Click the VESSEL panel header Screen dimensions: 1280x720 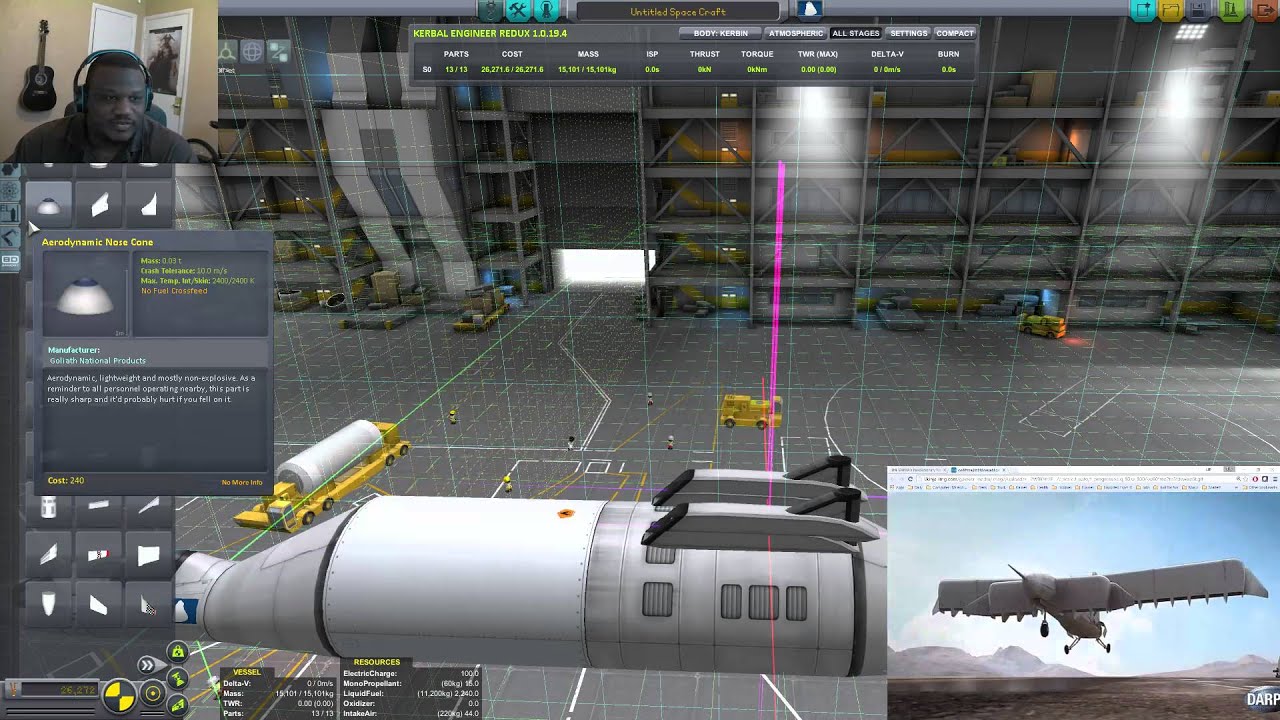click(246, 672)
